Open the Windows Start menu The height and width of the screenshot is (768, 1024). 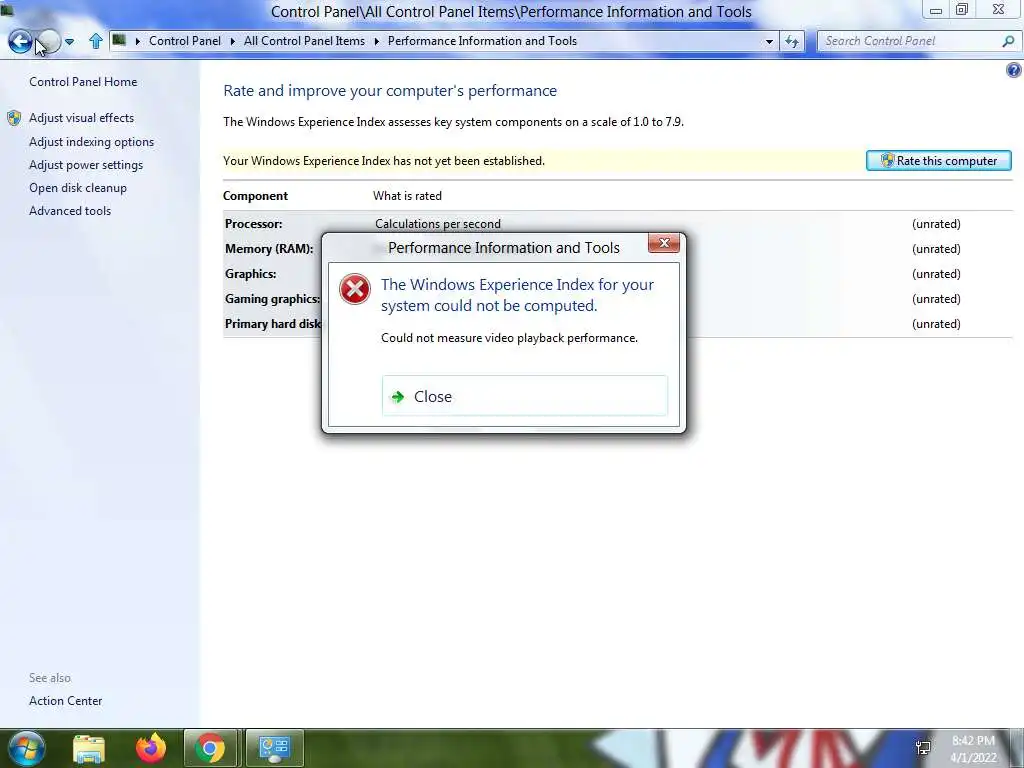(27, 748)
